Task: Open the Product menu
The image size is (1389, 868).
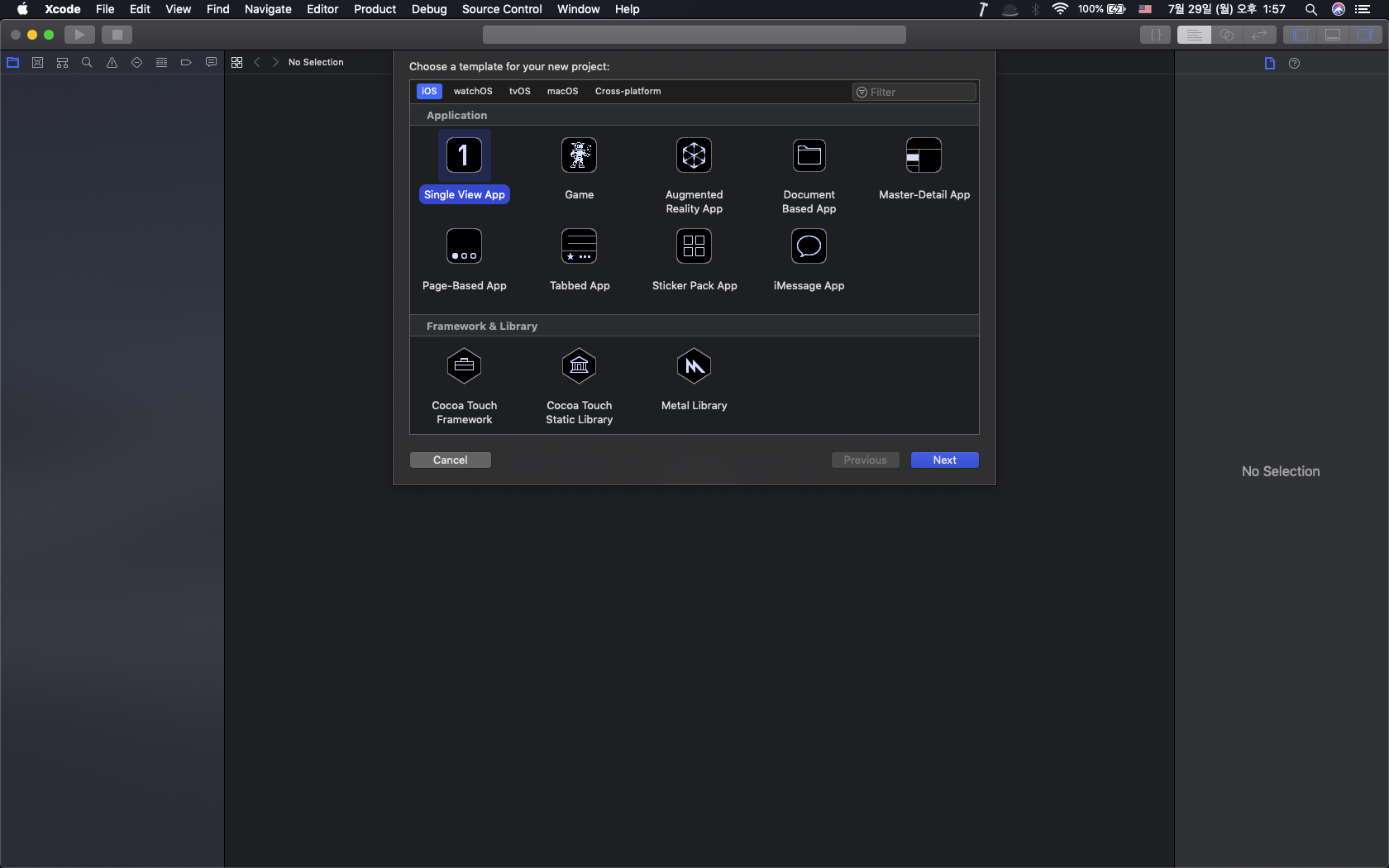Action: [375, 9]
